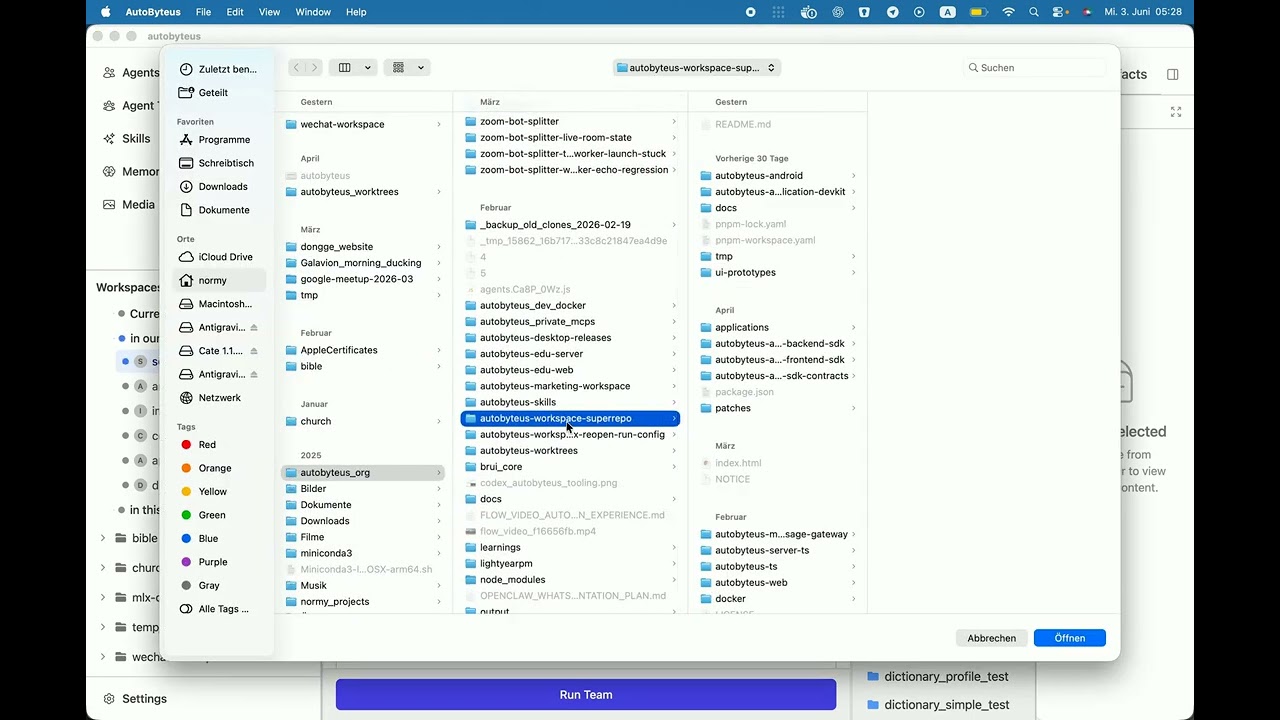Open the Schreibtisch favorite

pyautogui.click(x=217, y=163)
